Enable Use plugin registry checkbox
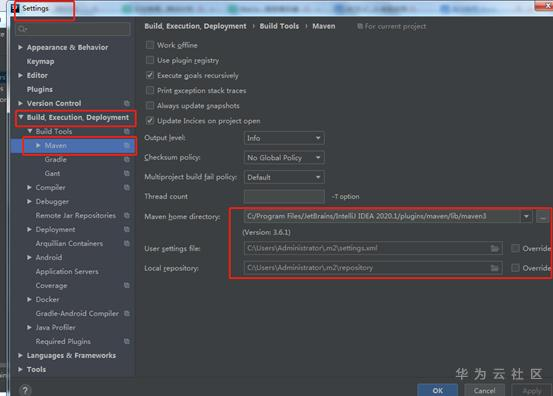This screenshot has height=396, width=553. (150, 60)
